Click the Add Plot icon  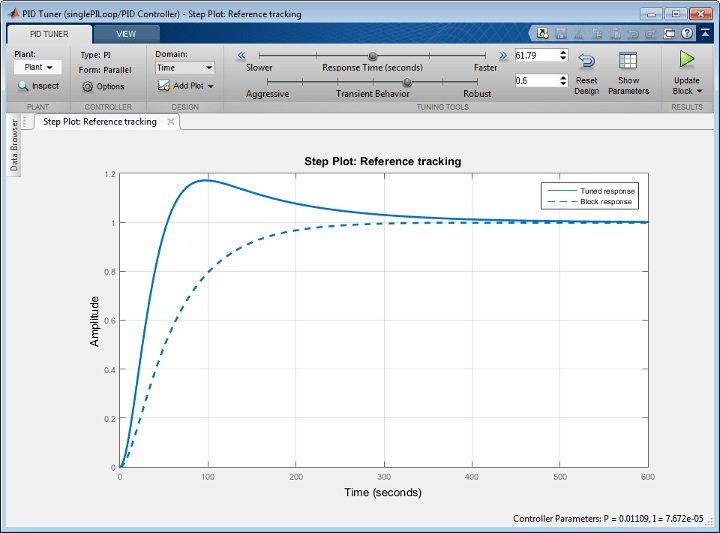[163, 86]
